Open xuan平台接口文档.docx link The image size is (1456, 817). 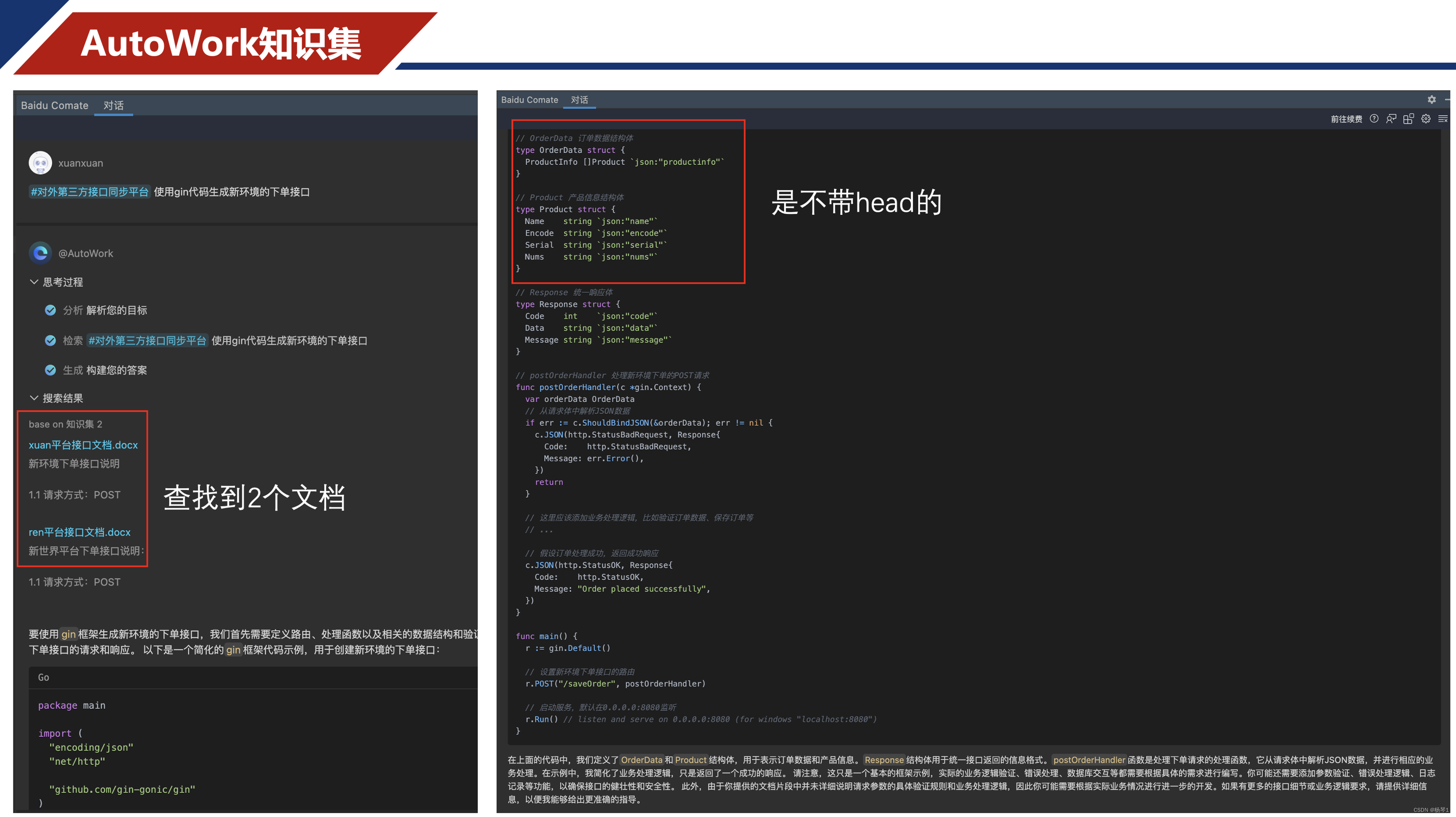tap(83, 445)
